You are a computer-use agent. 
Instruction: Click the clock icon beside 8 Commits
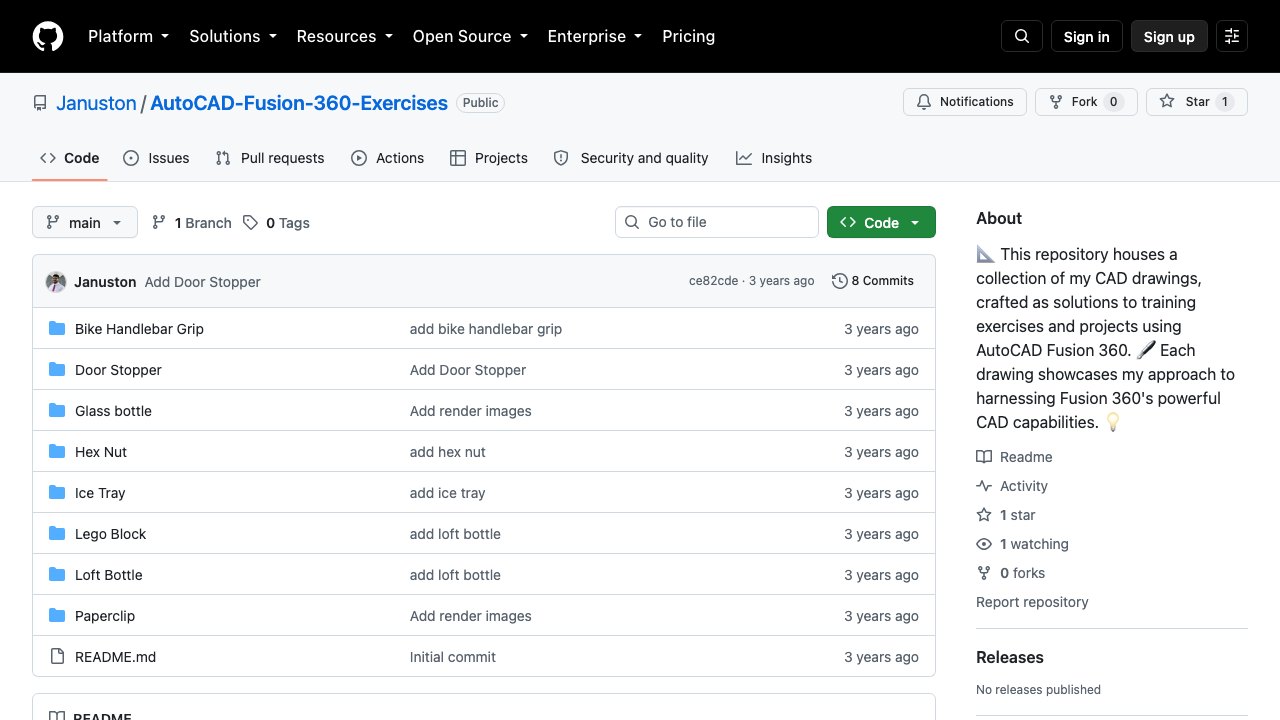pos(840,281)
